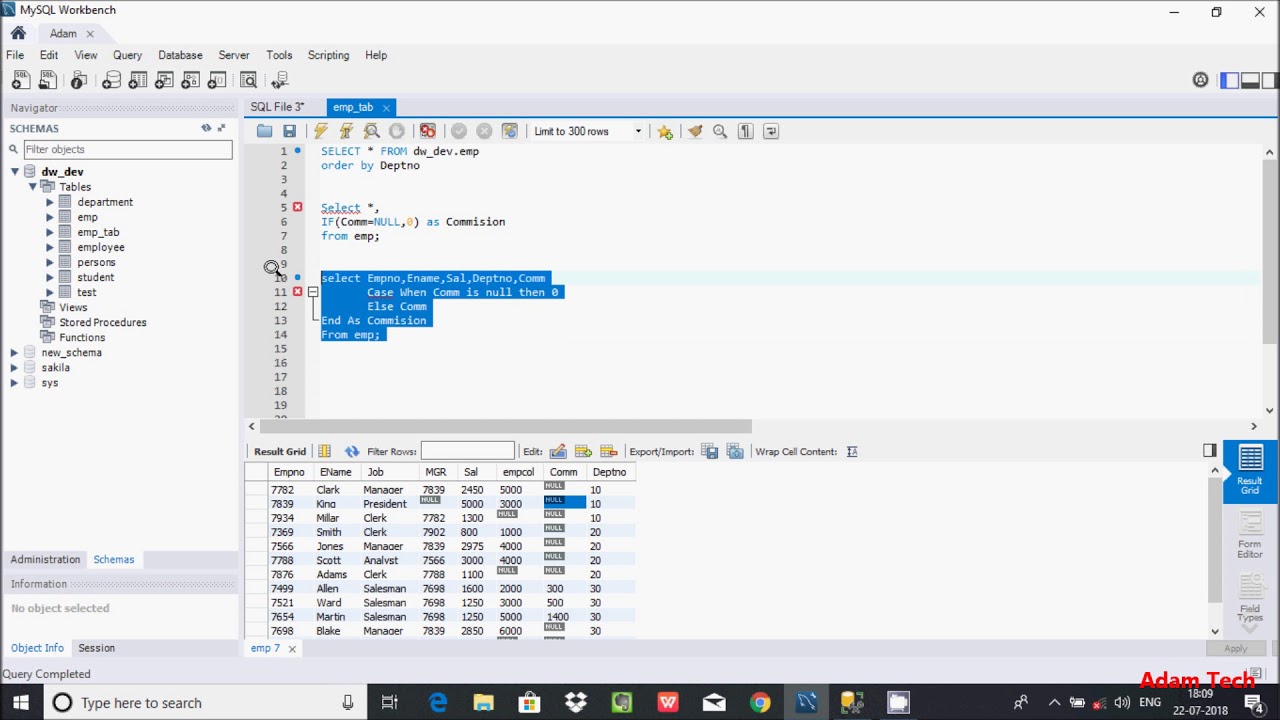
Task: Toggle word wrapping in the editor
Action: coord(771,131)
